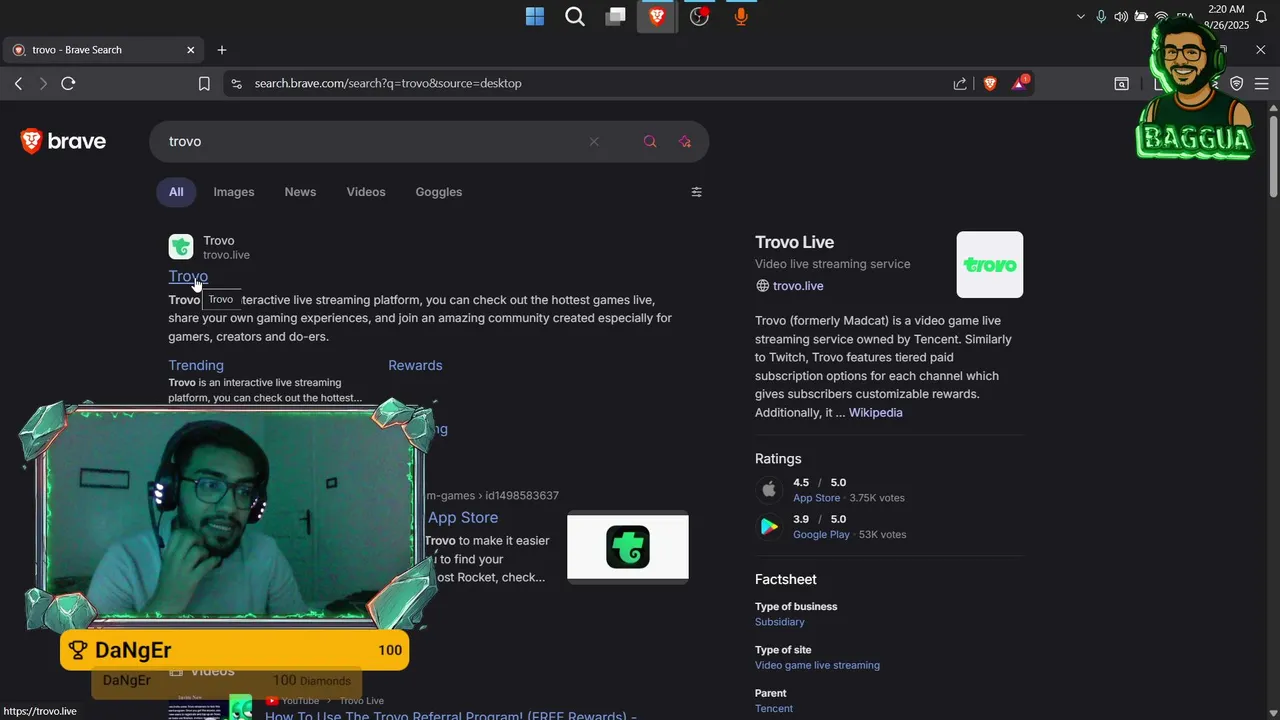
Task: Open the Rewards sublink
Action: pos(415,365)
